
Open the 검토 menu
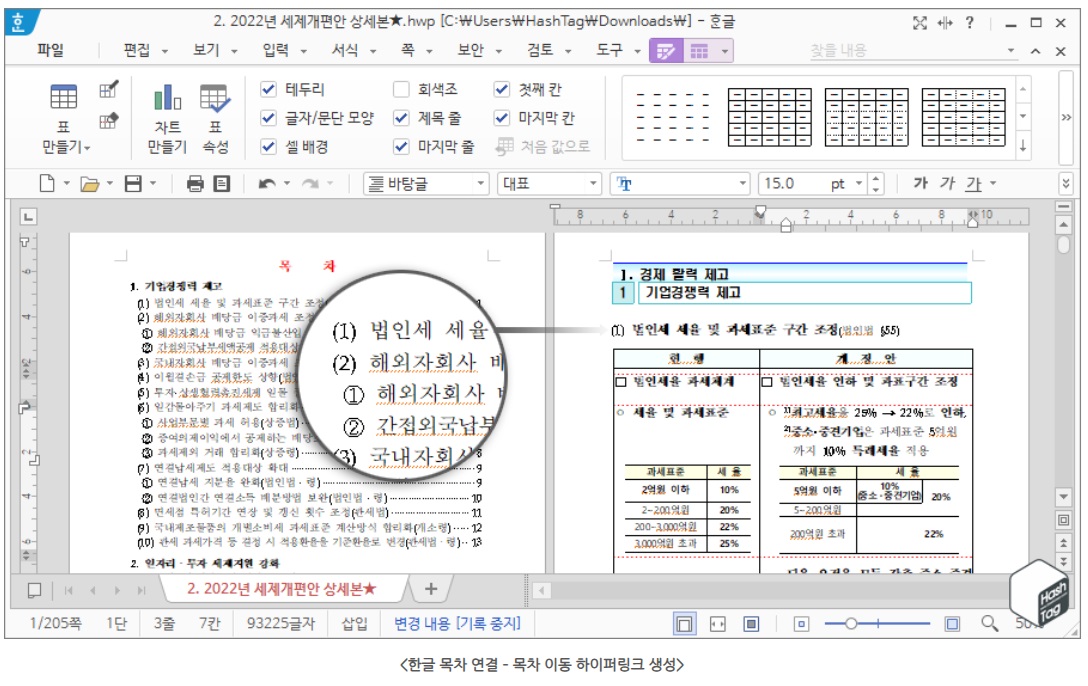click(x=540, y=50)
